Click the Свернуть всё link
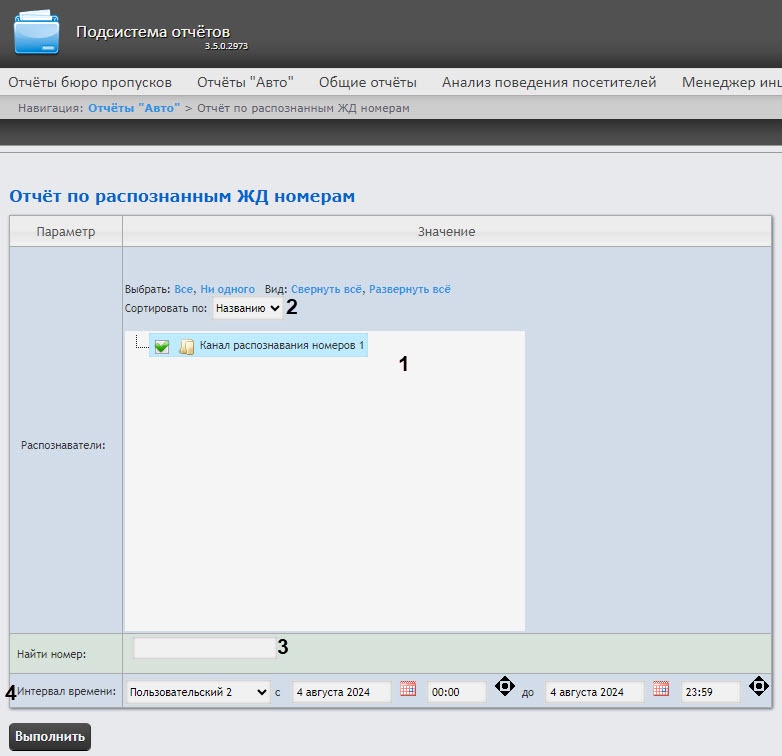The width and height of the screenshot is (782, 756). coord(326,289)
